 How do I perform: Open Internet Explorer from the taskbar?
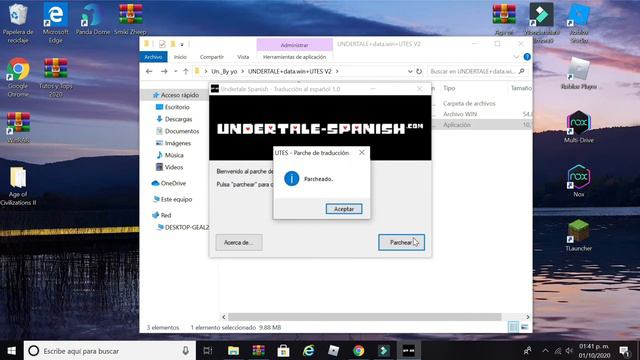pos(309,351)
